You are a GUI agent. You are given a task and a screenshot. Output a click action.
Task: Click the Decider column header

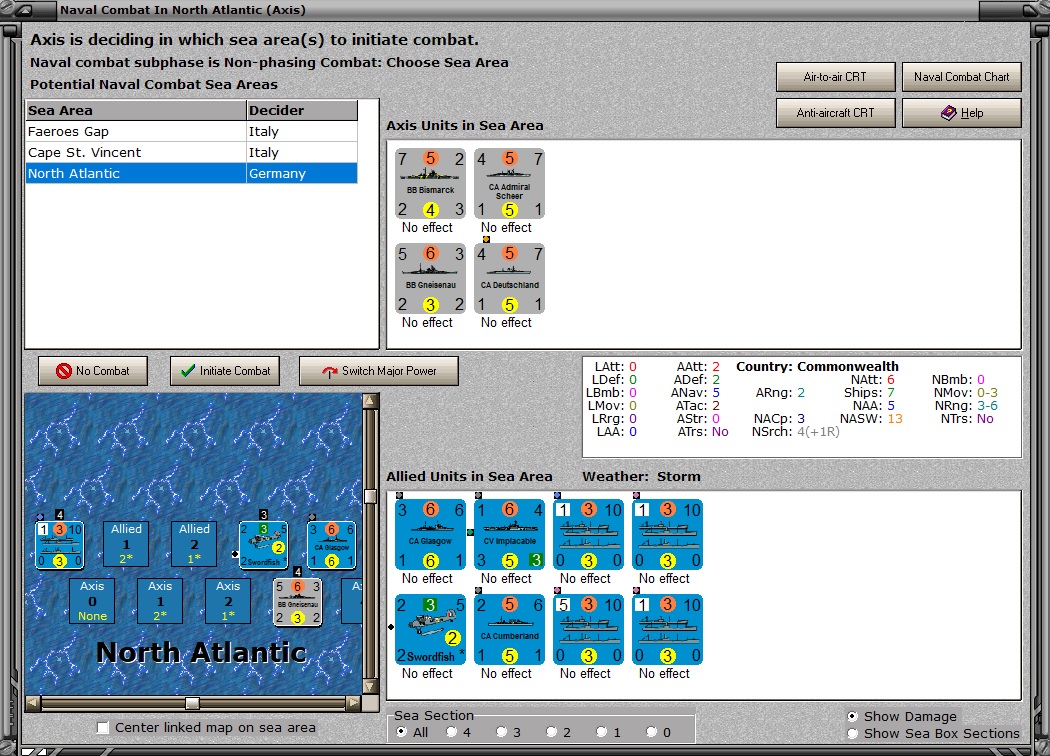(302, 110)
